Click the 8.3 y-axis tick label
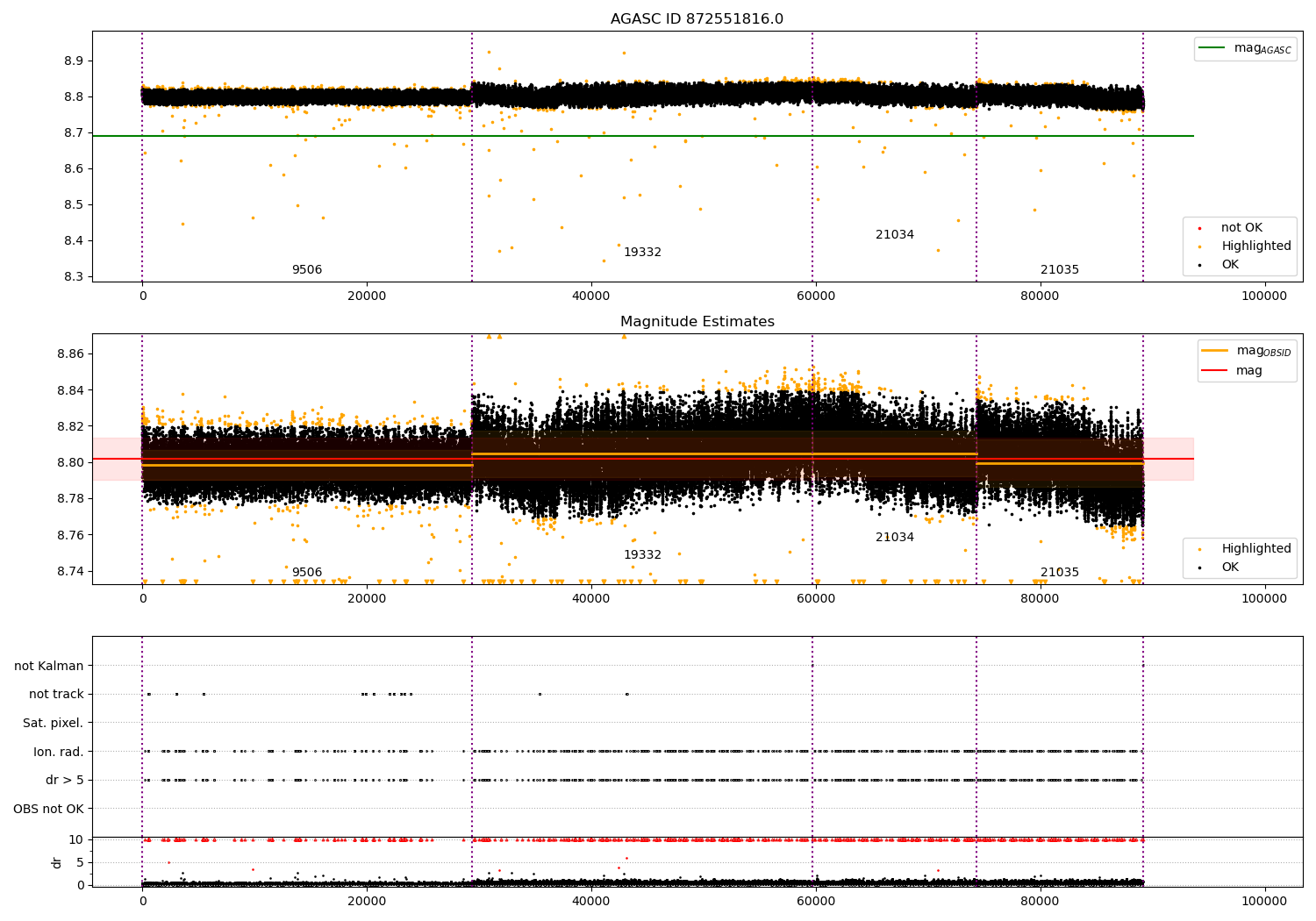Viewport: 1316px width, 921px height. click(x=74, y=277)
